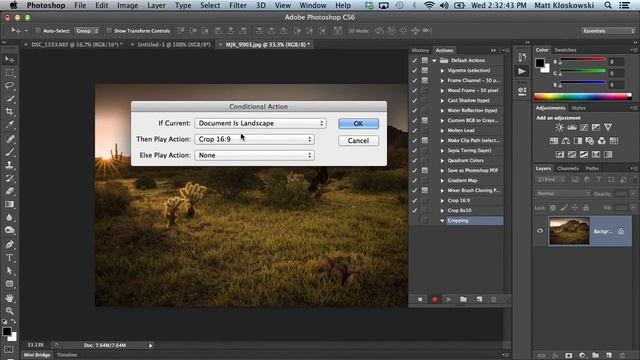Select the Path Selection tool
The image size is (640, 360).
9,271
